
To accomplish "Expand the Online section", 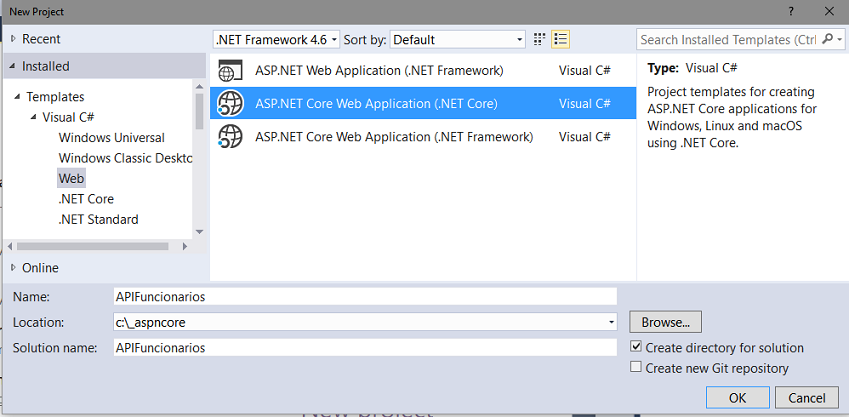I will coord(14,268).
